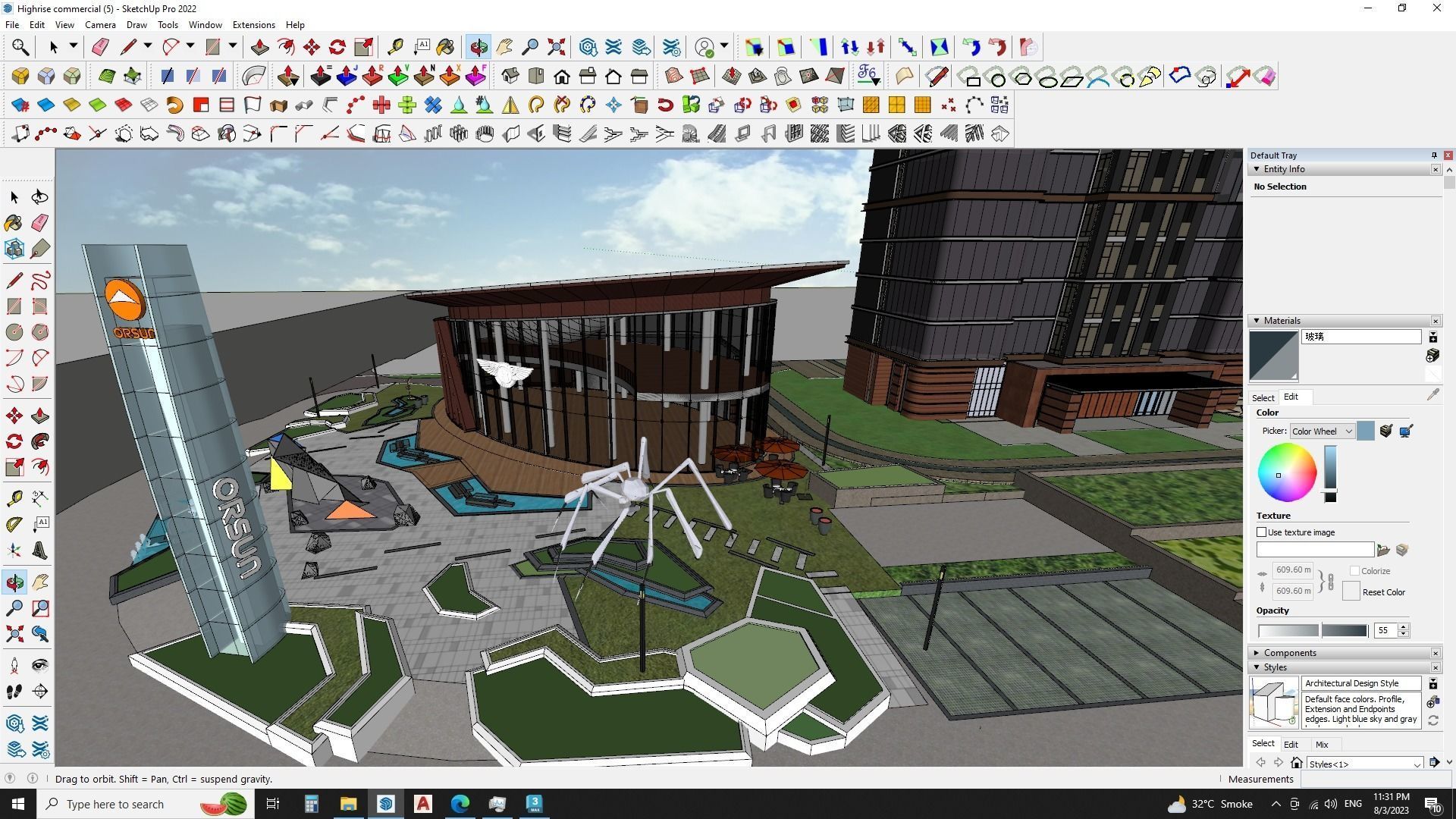Toggle the Colorize checkbox
Viewport: 1456px width, 819px height.
1354,571
